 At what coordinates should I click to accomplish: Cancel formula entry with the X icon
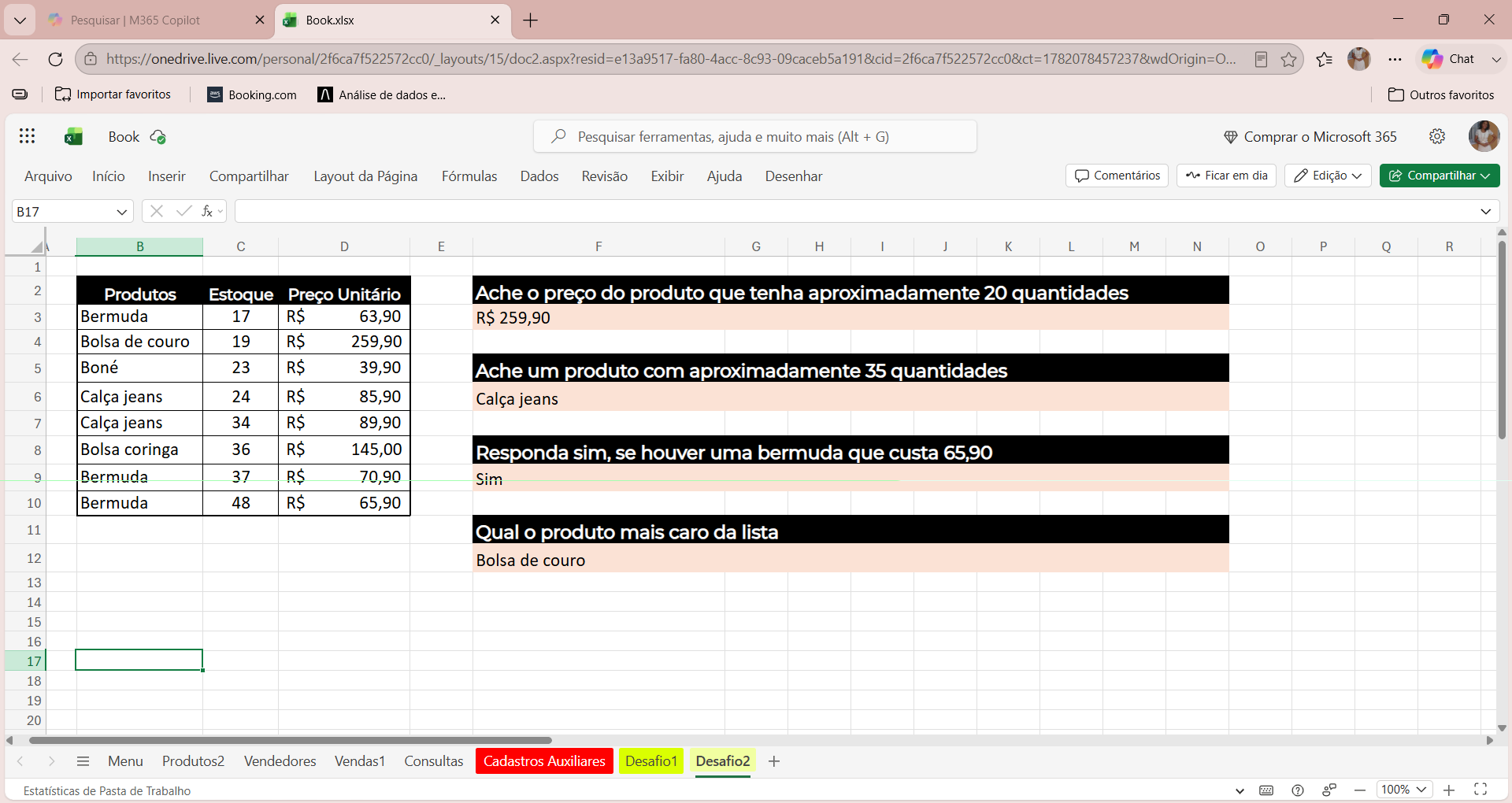(157, 211)
